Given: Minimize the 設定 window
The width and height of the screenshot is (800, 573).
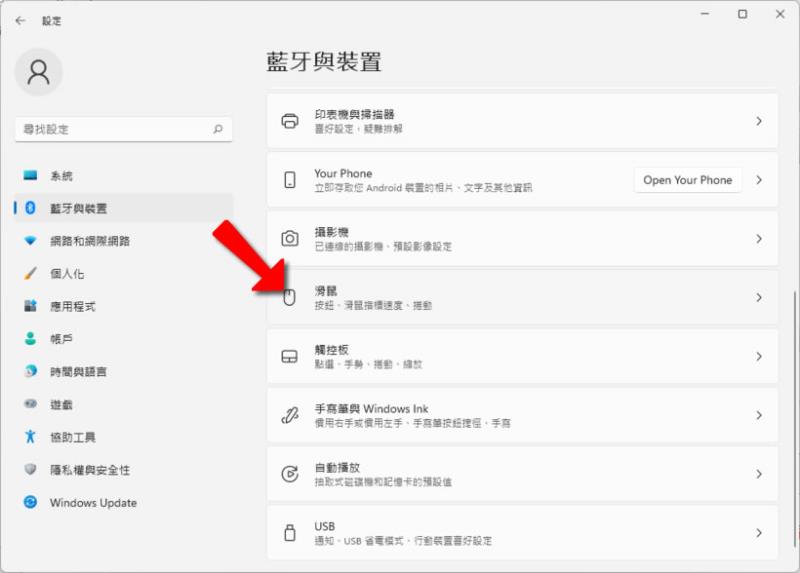Looking at the screenshot, I should pyautogui.click(x=705, y=14).
